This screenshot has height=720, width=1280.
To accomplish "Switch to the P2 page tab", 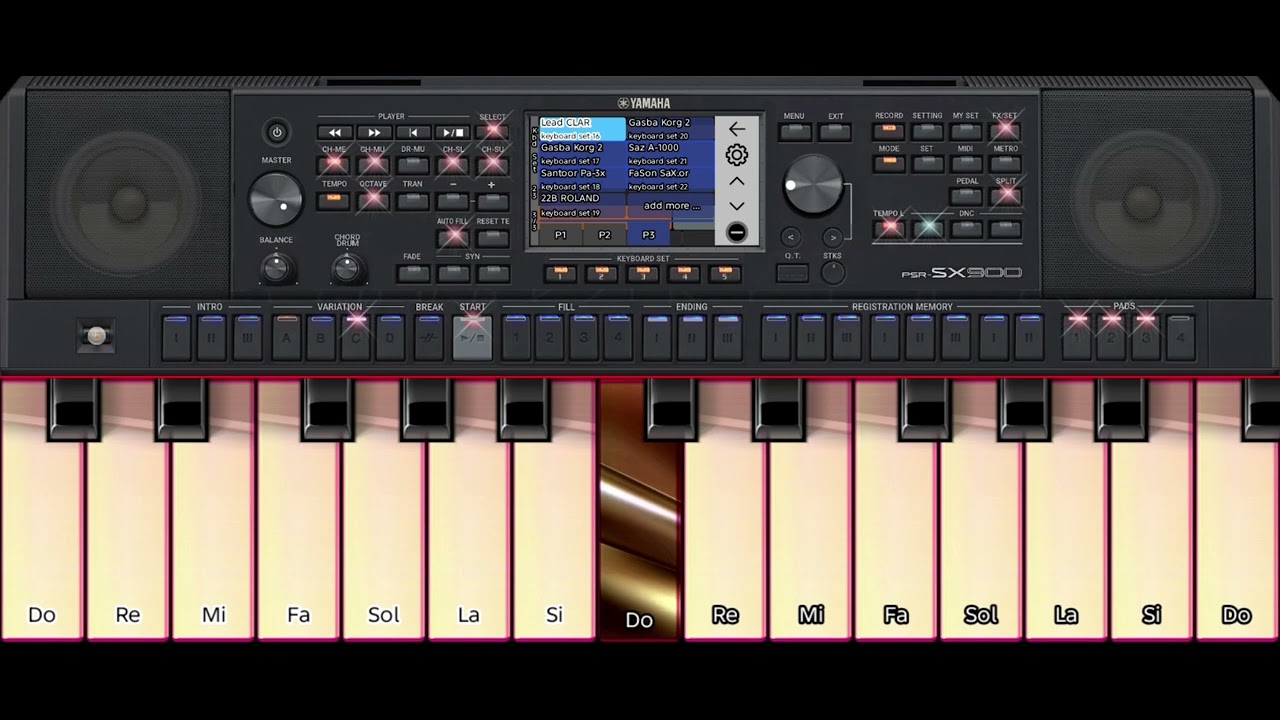I will click(x=604, y=235).
